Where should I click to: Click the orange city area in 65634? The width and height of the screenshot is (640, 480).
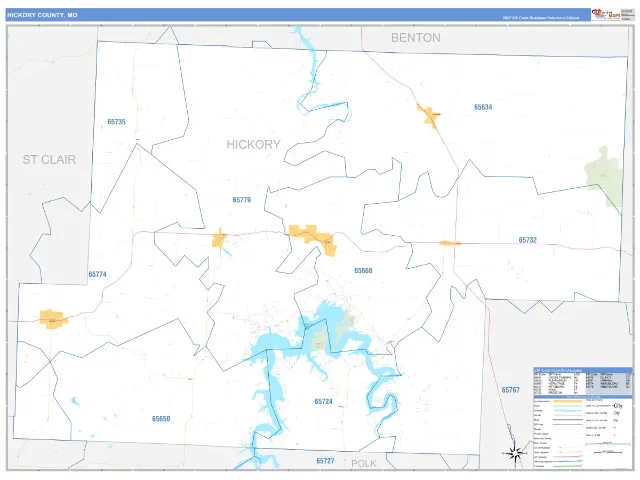click(429, 116)
